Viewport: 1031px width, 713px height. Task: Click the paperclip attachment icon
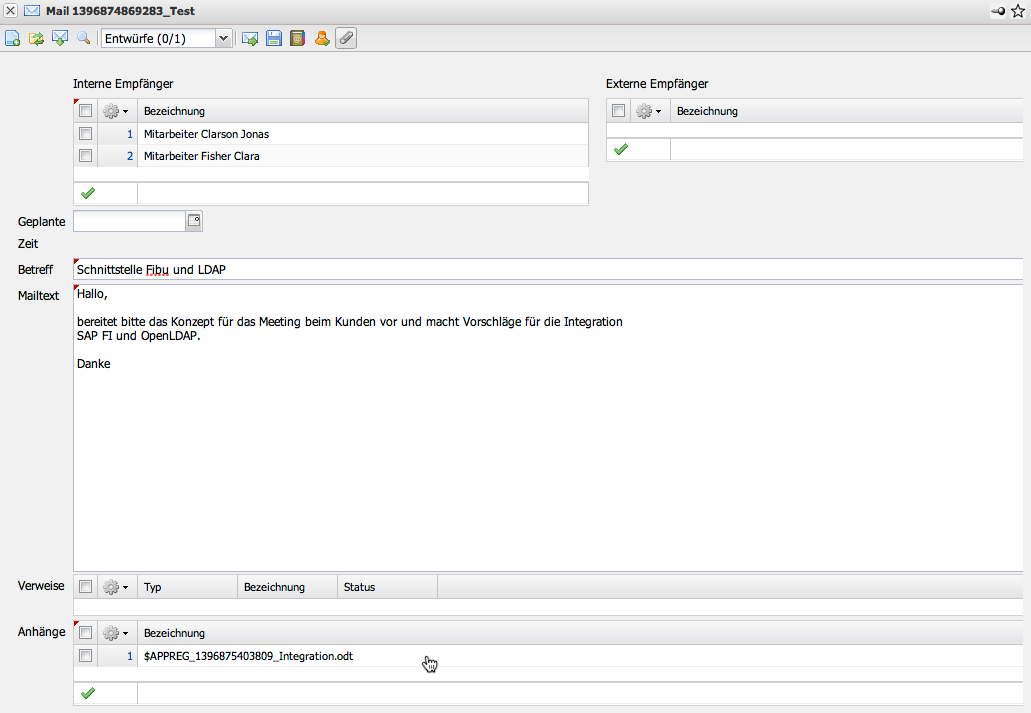[x=345, y=38]
